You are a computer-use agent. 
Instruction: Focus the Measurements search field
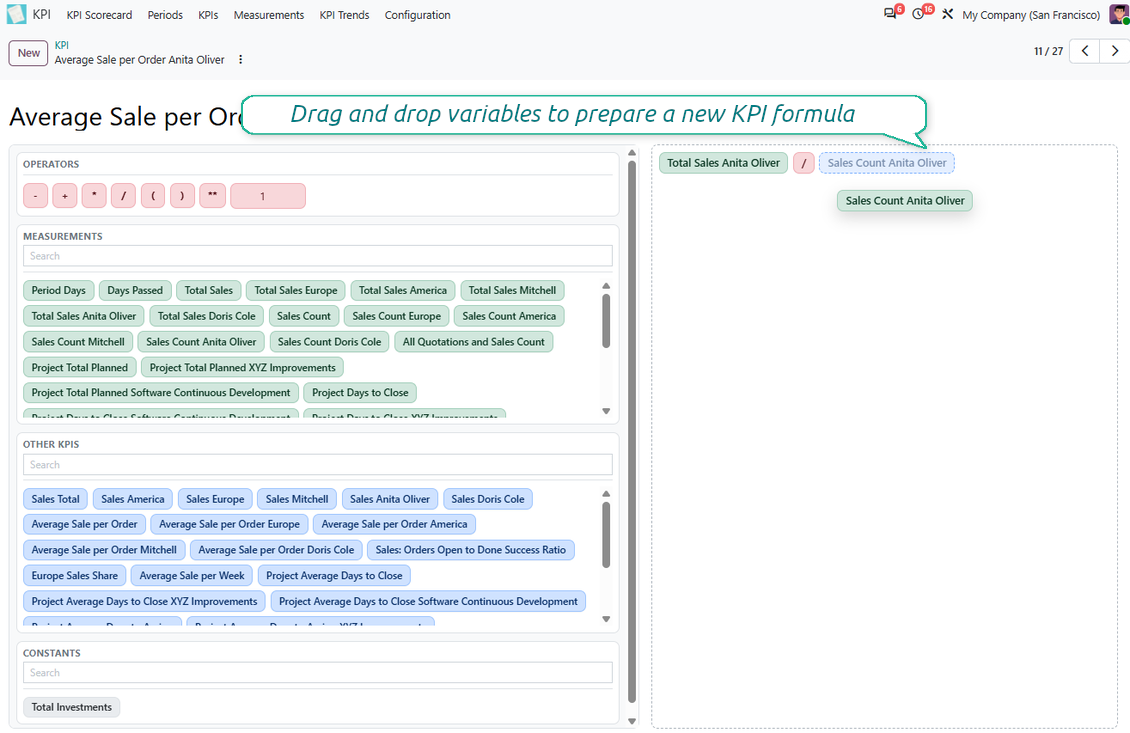[x=318, y=256]
